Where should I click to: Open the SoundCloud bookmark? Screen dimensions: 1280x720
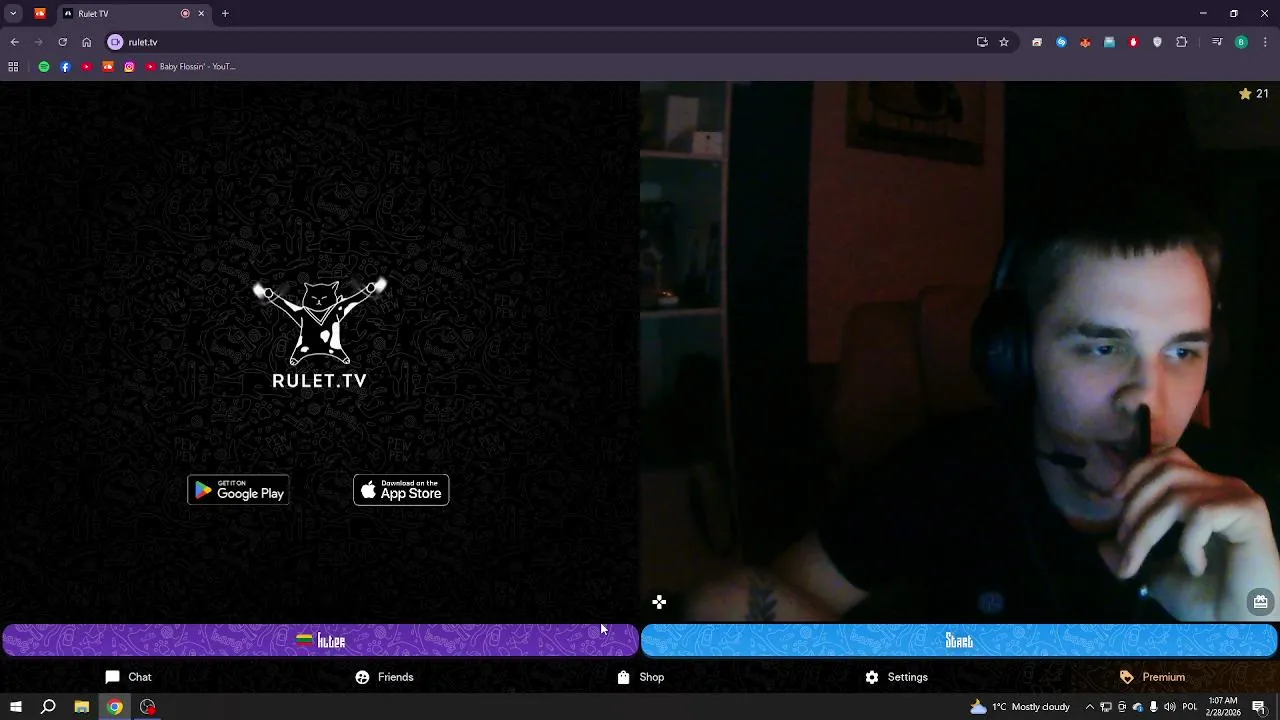click(108, 67)
